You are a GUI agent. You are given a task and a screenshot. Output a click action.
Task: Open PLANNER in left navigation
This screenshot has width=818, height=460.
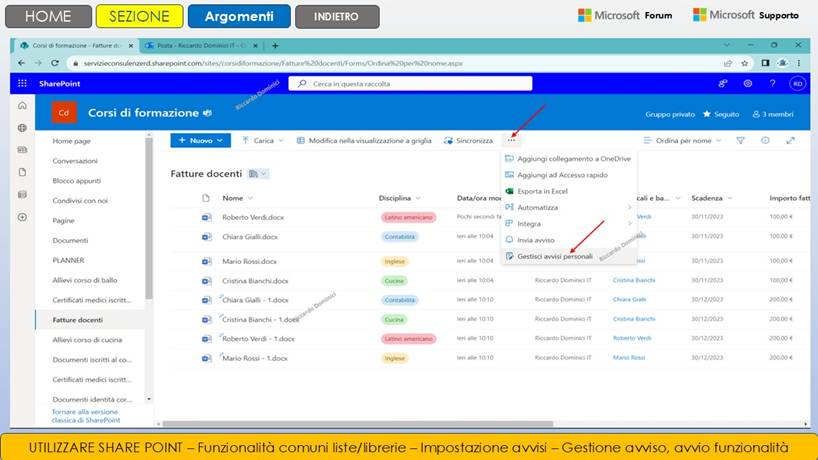point(68,260)
